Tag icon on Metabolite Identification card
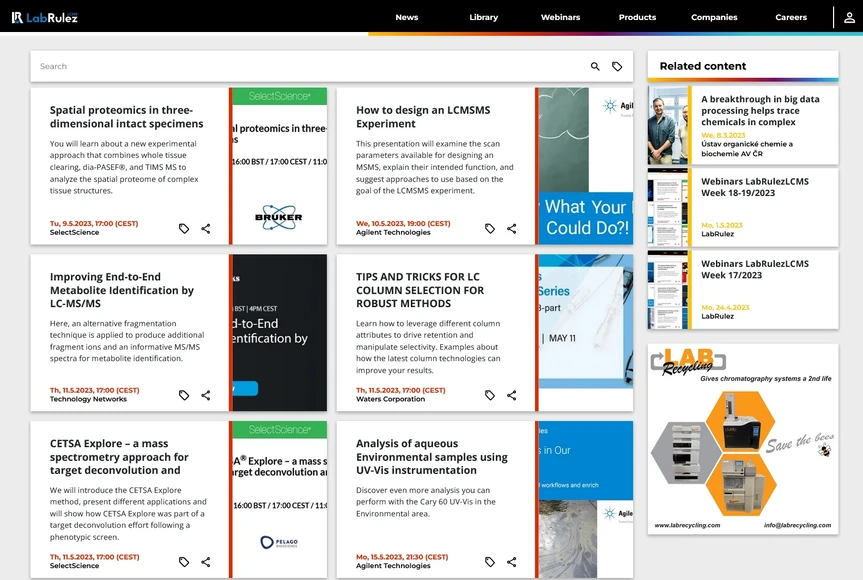 [184, 395]
